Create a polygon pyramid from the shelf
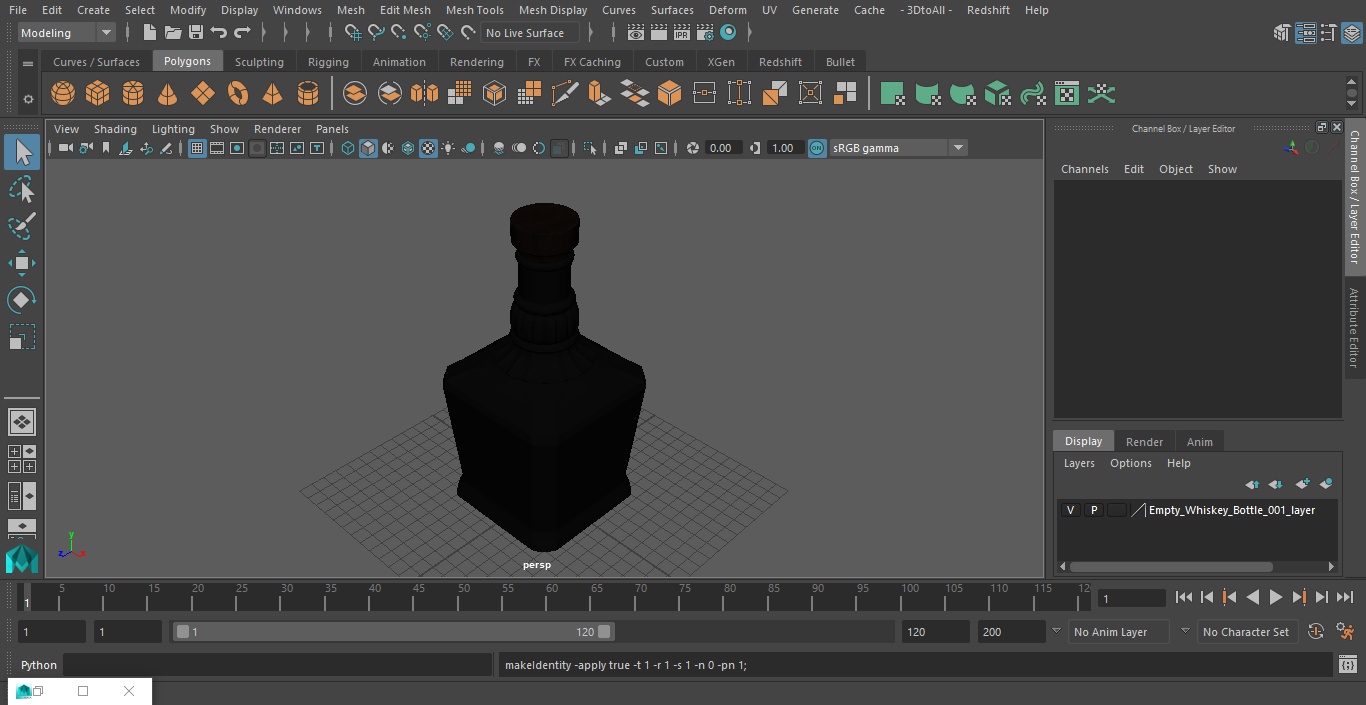1366x705 pixels. 272,94
